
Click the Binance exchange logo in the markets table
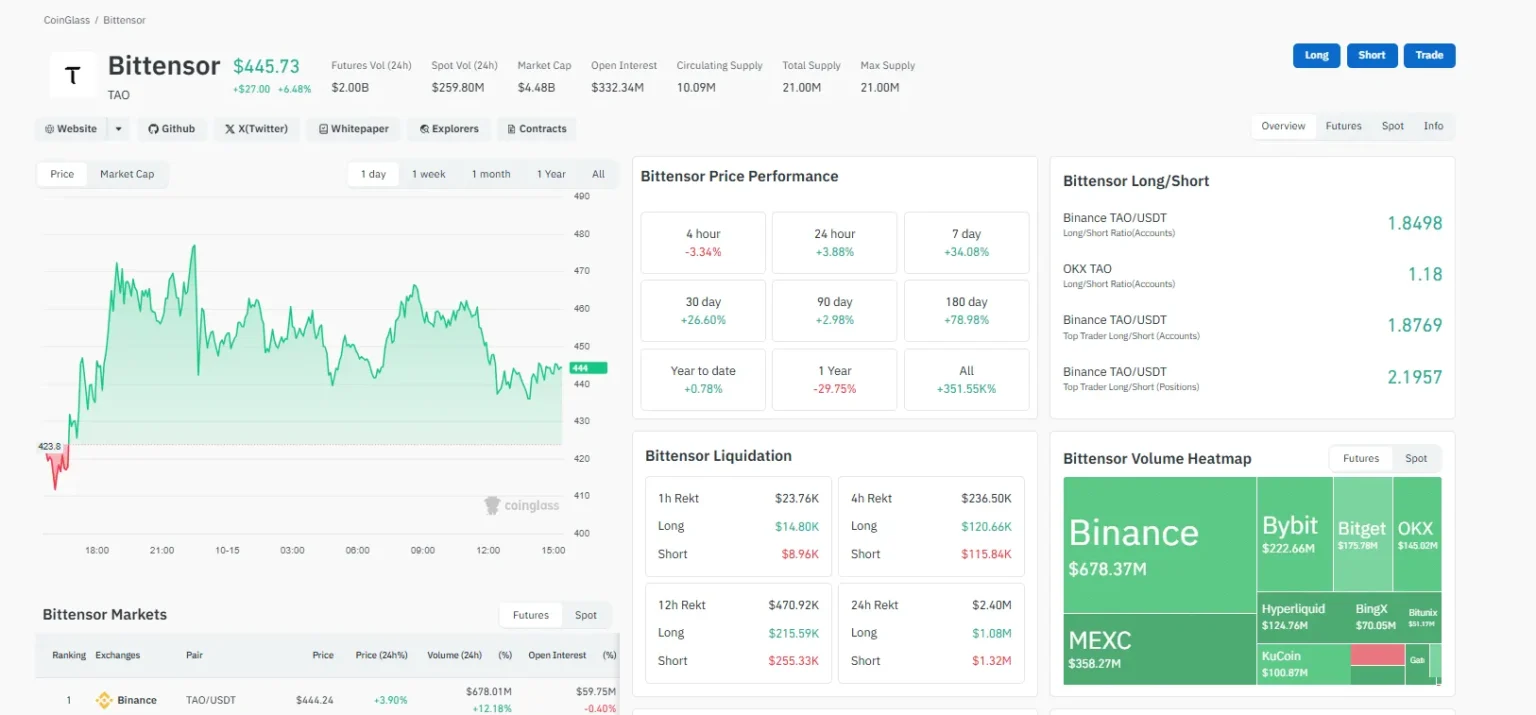click(104, 699)
